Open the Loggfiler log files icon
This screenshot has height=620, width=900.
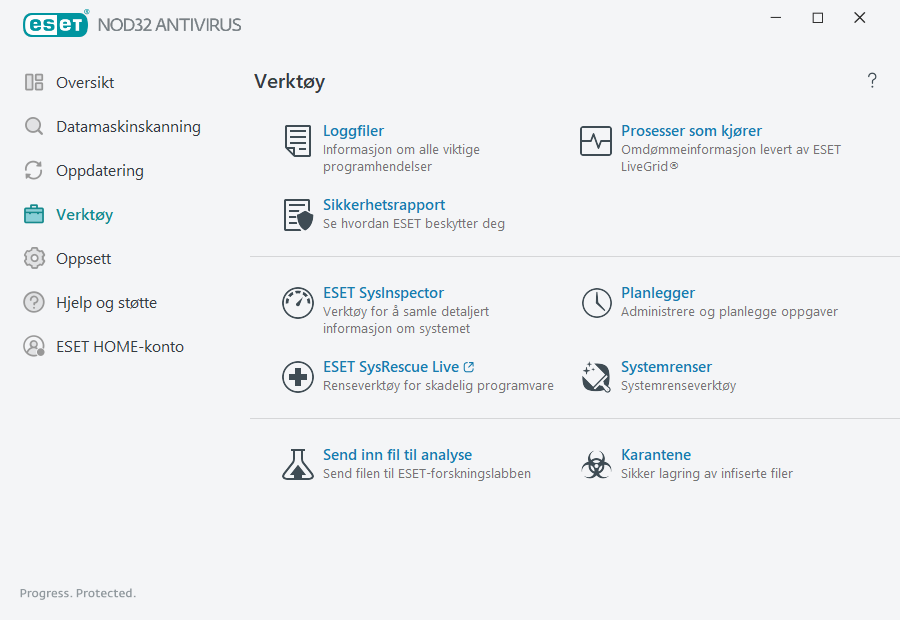[297, 141]
